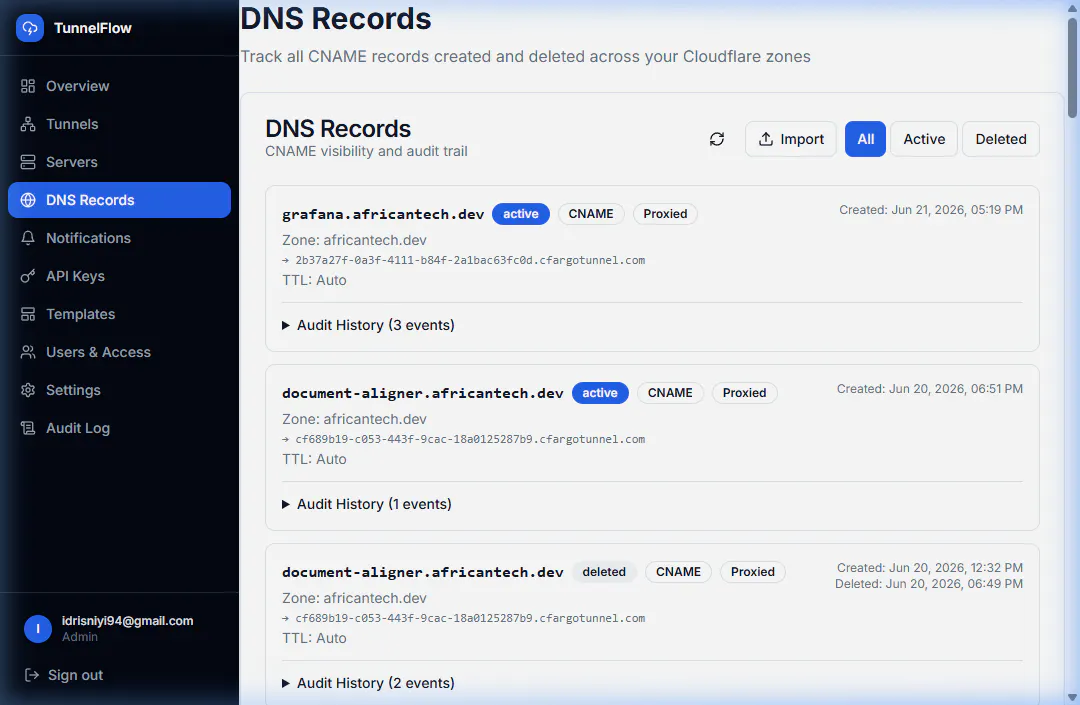The image size is (1080, 705).
Task: Show all DNS records with All filter
Action: (865, 139)
